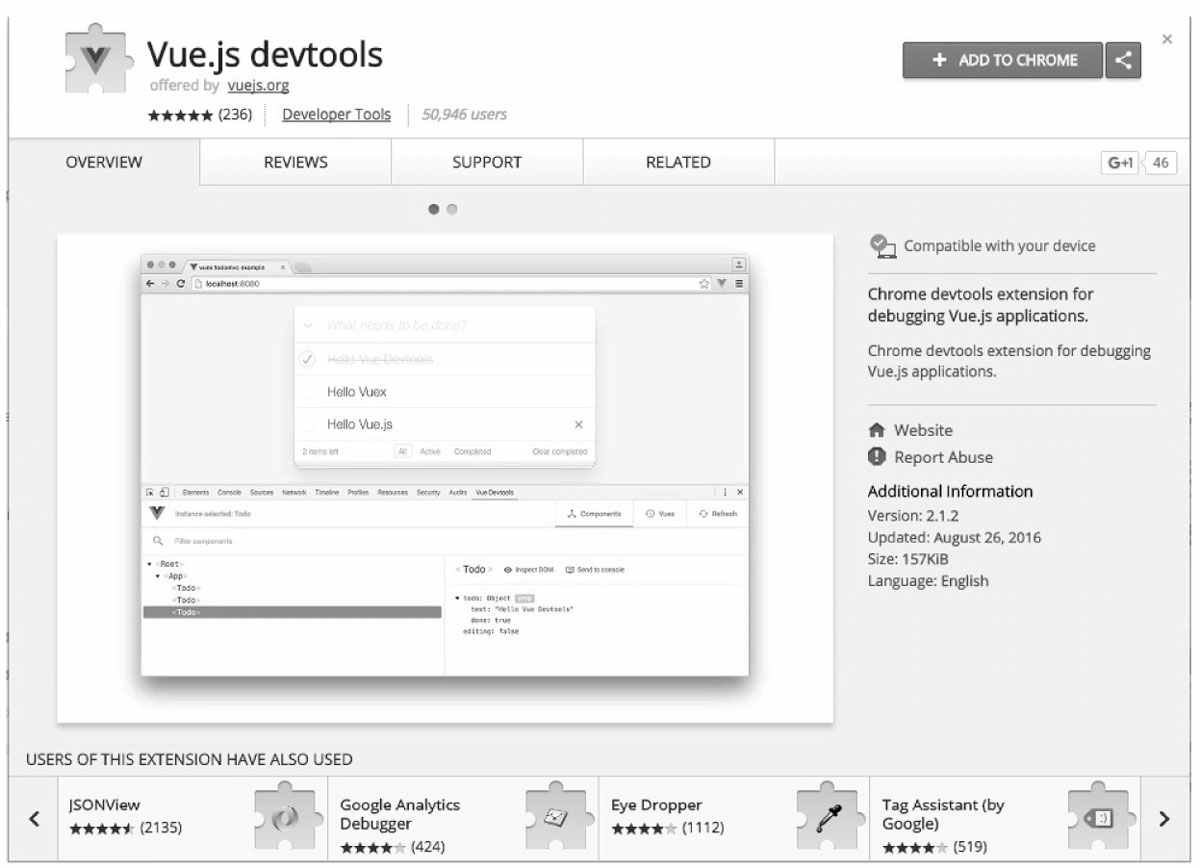Open the JSONView extension title

[104, 805]
